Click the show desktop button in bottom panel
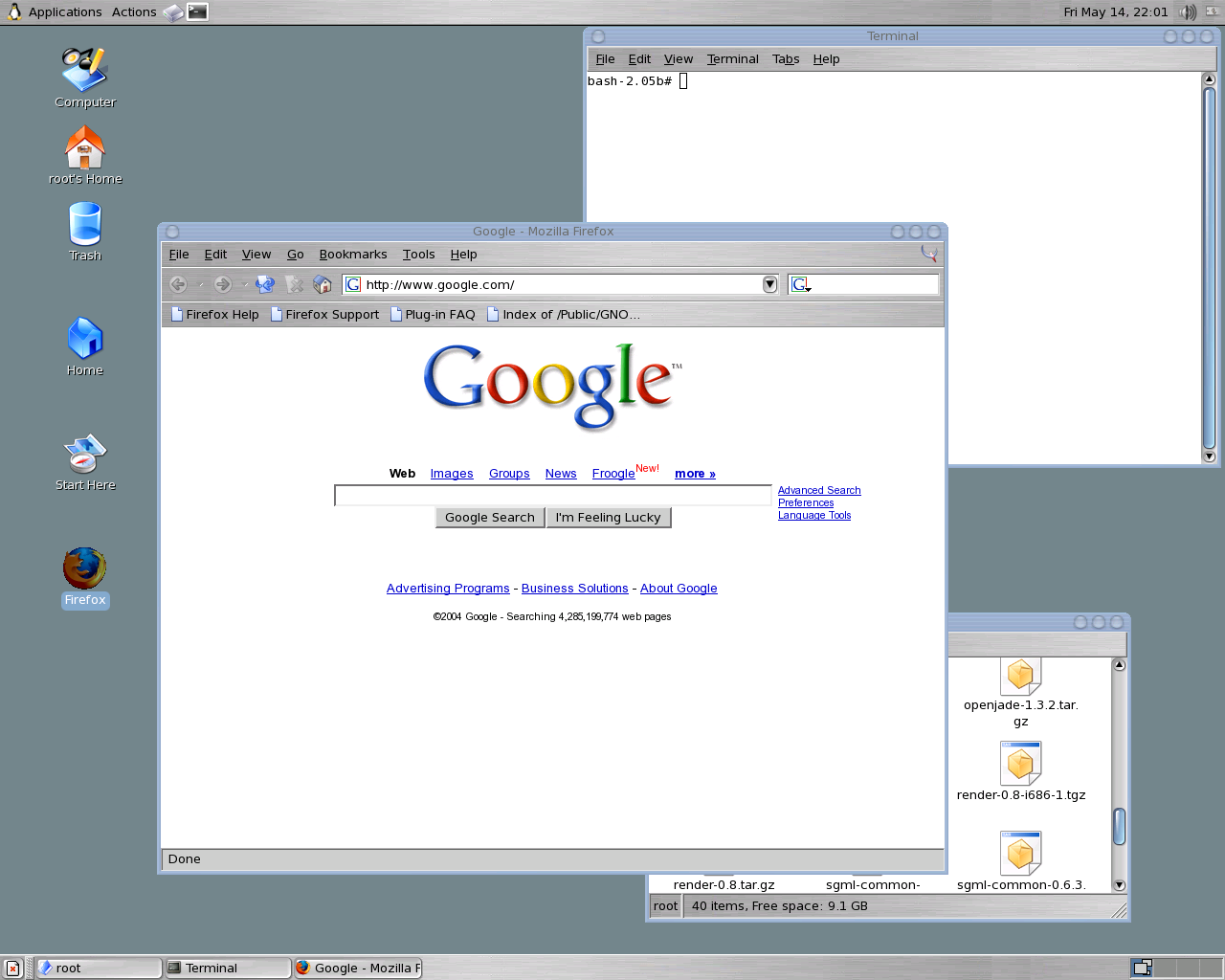This screenshot has height=980, width=1225. pyautogui.click(x=12, y=968)
